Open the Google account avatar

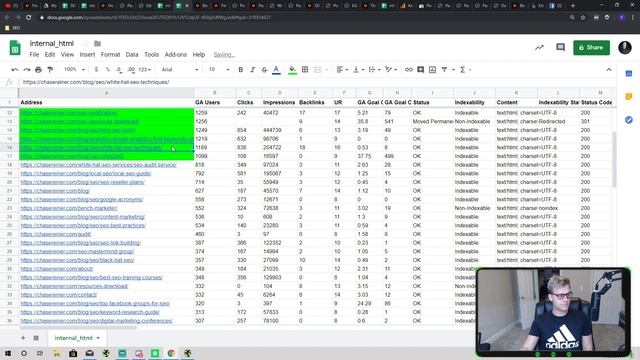(x=624, y=48)
